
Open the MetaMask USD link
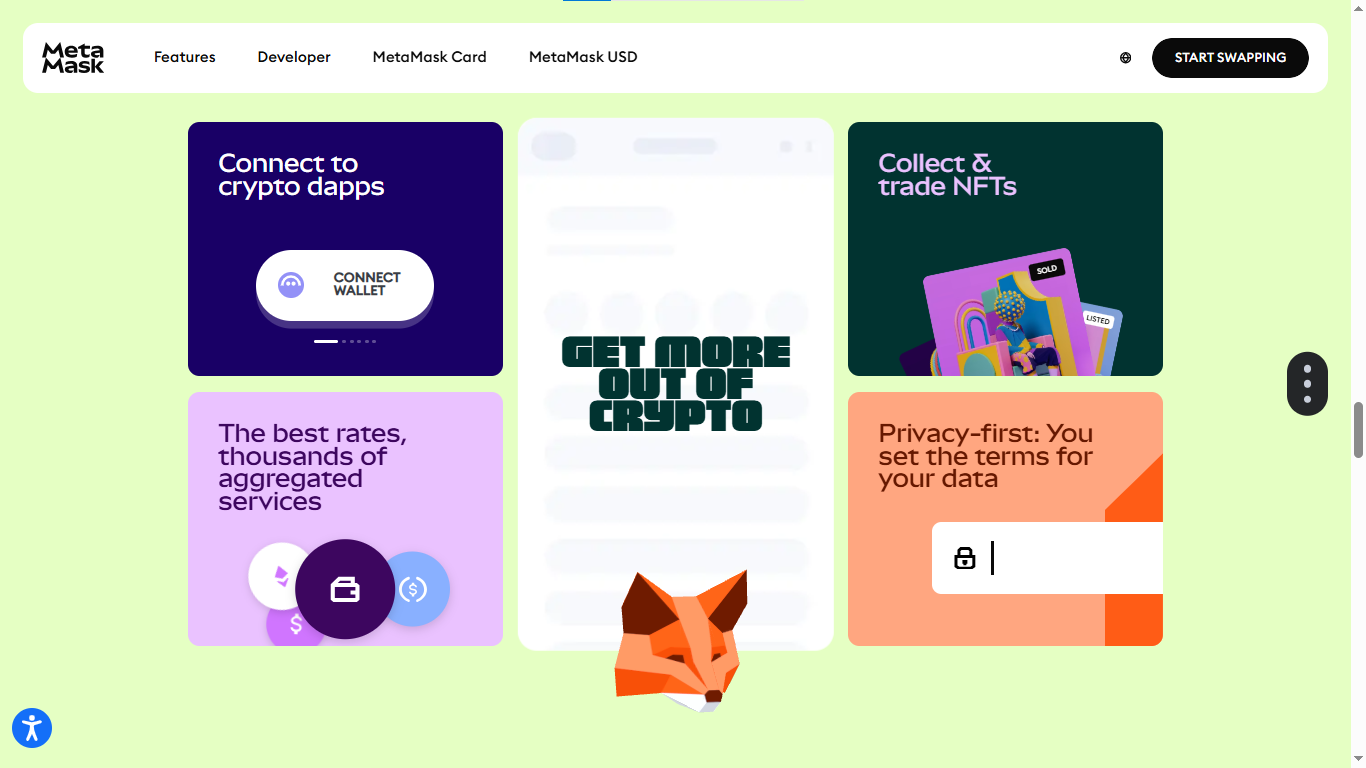click(583, 57)
